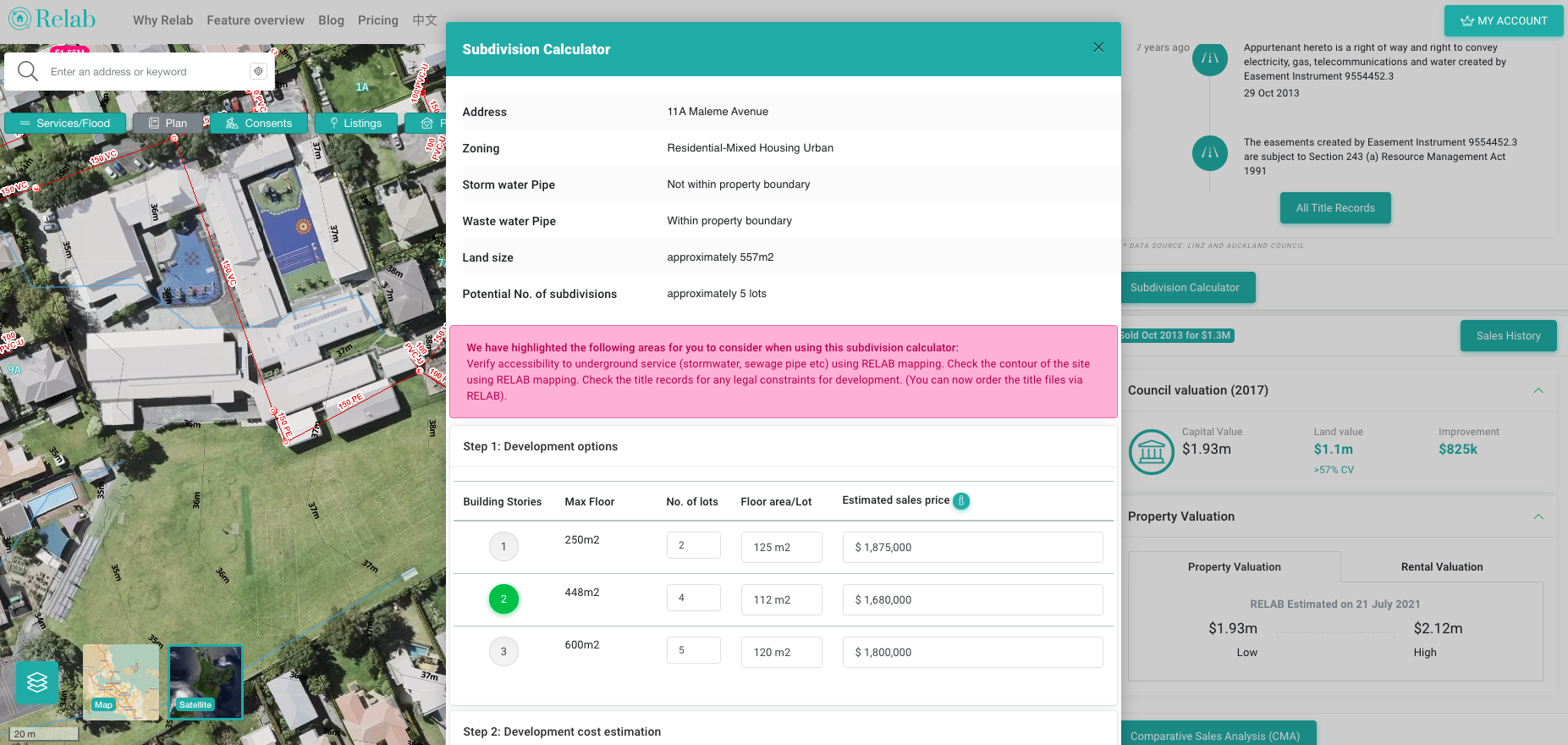Click the Step 2: Development cost estimation heading
Screen dimensions: 1568x745
click(562, 732)
